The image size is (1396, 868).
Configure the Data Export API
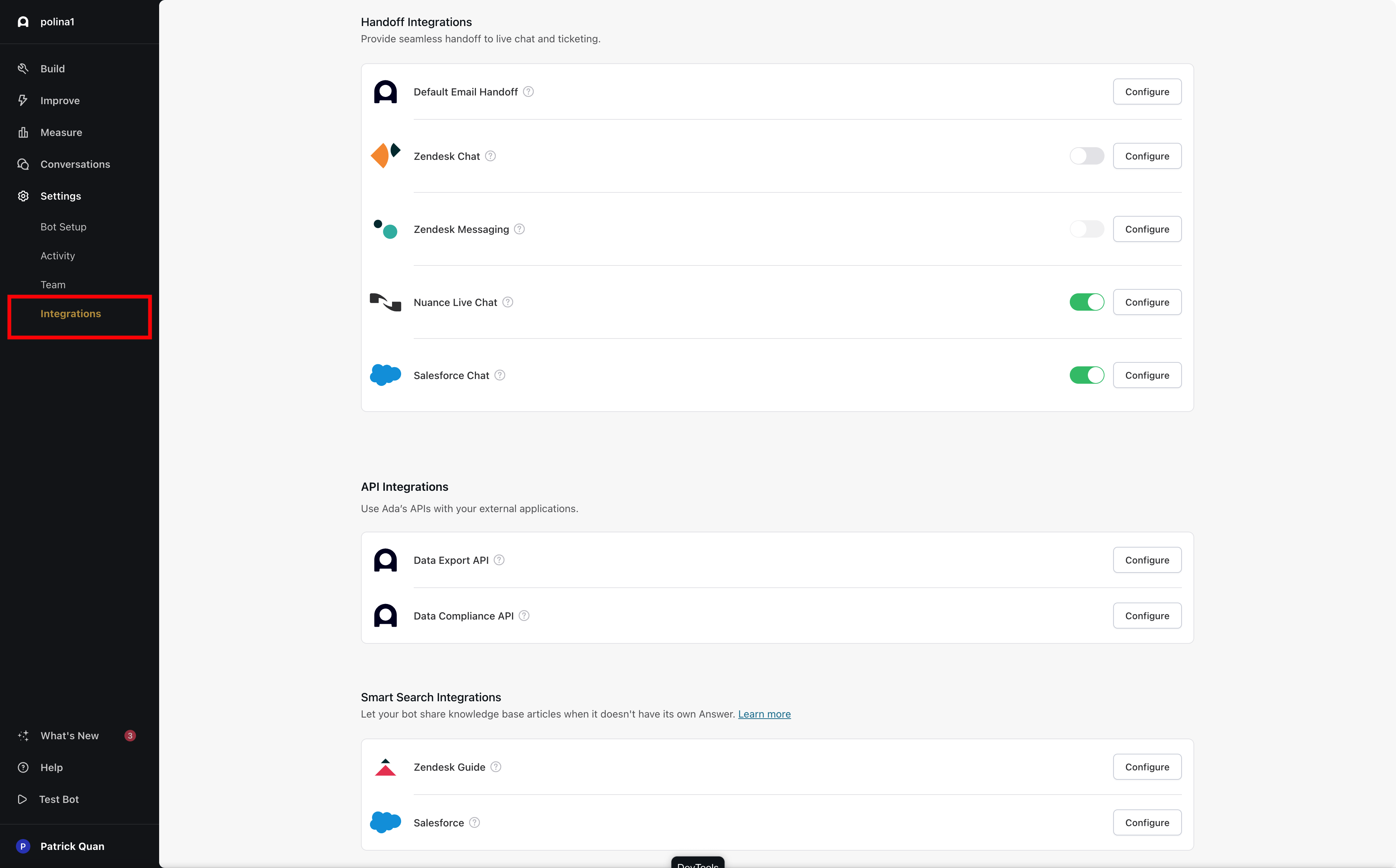click(1147, 560)
